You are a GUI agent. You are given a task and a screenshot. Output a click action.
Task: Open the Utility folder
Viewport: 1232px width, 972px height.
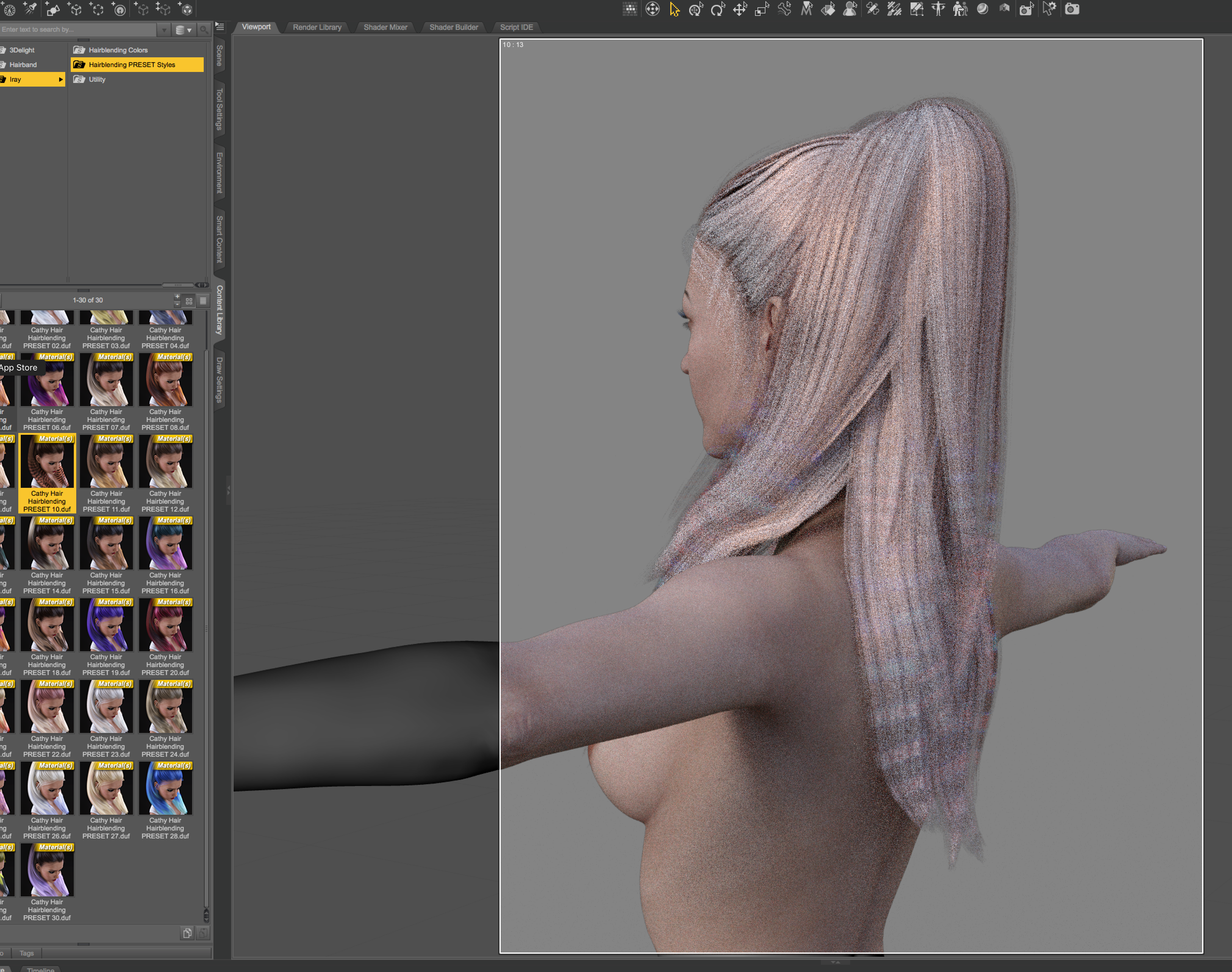(97, 80)
